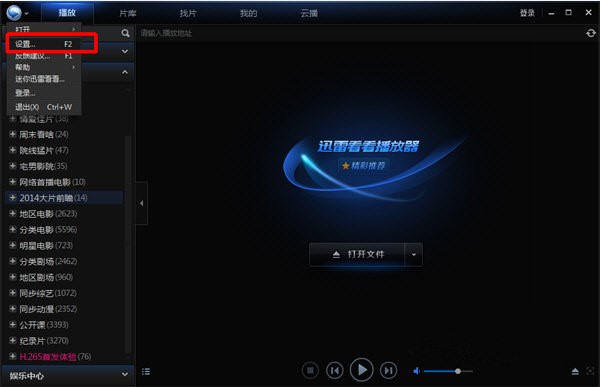Start playback with the play button

361,370
